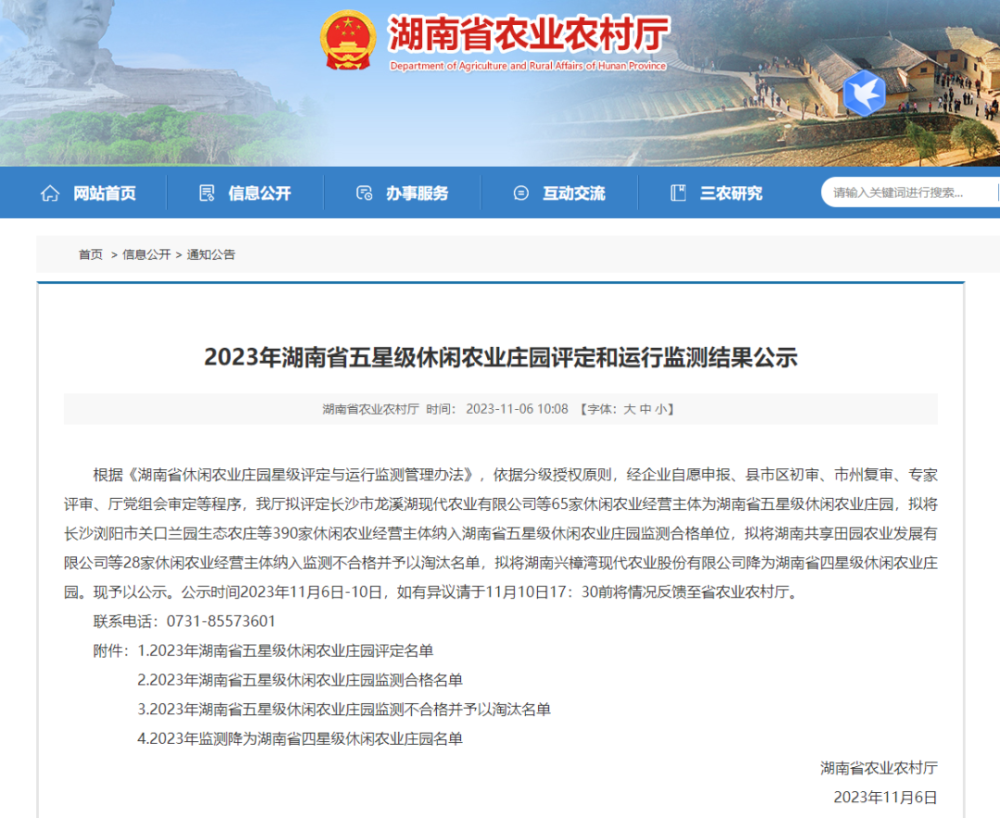The image size is (1000, 818).
Task: Open attachment 4, the 降为四星级庄园名单
Action: click(300, 739)
